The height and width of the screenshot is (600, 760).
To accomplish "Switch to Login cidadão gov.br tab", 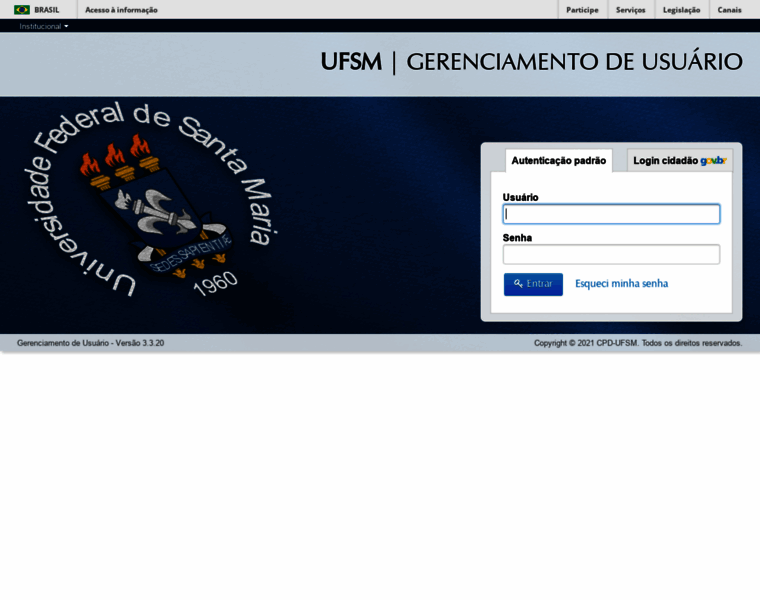I will pyautogui.click(x=680, y=160).
